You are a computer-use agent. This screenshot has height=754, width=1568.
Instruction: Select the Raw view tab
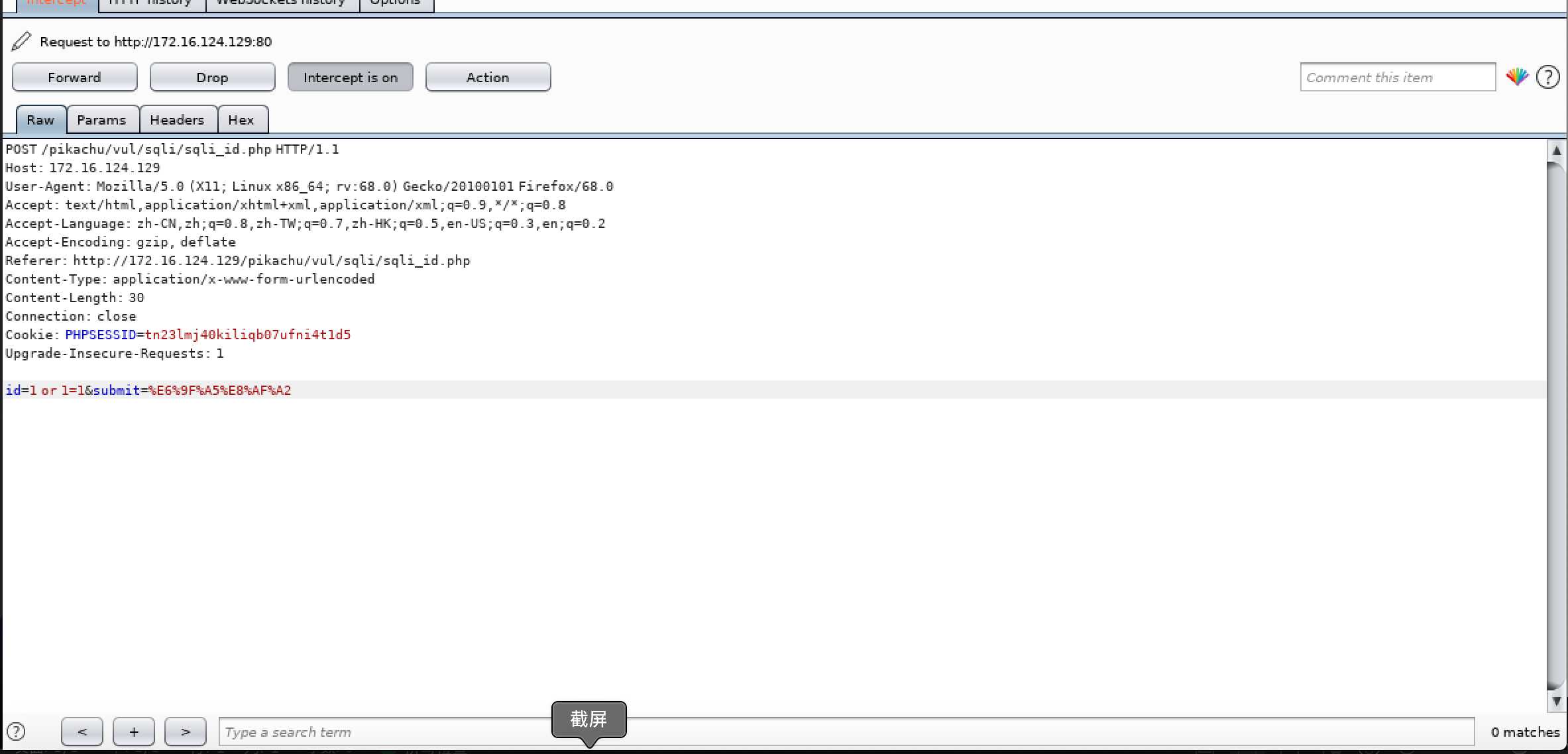click(x=40, y=119)
